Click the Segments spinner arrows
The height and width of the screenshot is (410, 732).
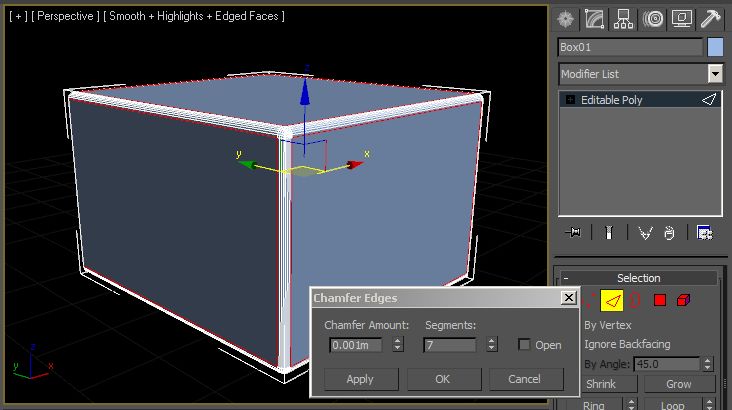(x=491, y=345)
